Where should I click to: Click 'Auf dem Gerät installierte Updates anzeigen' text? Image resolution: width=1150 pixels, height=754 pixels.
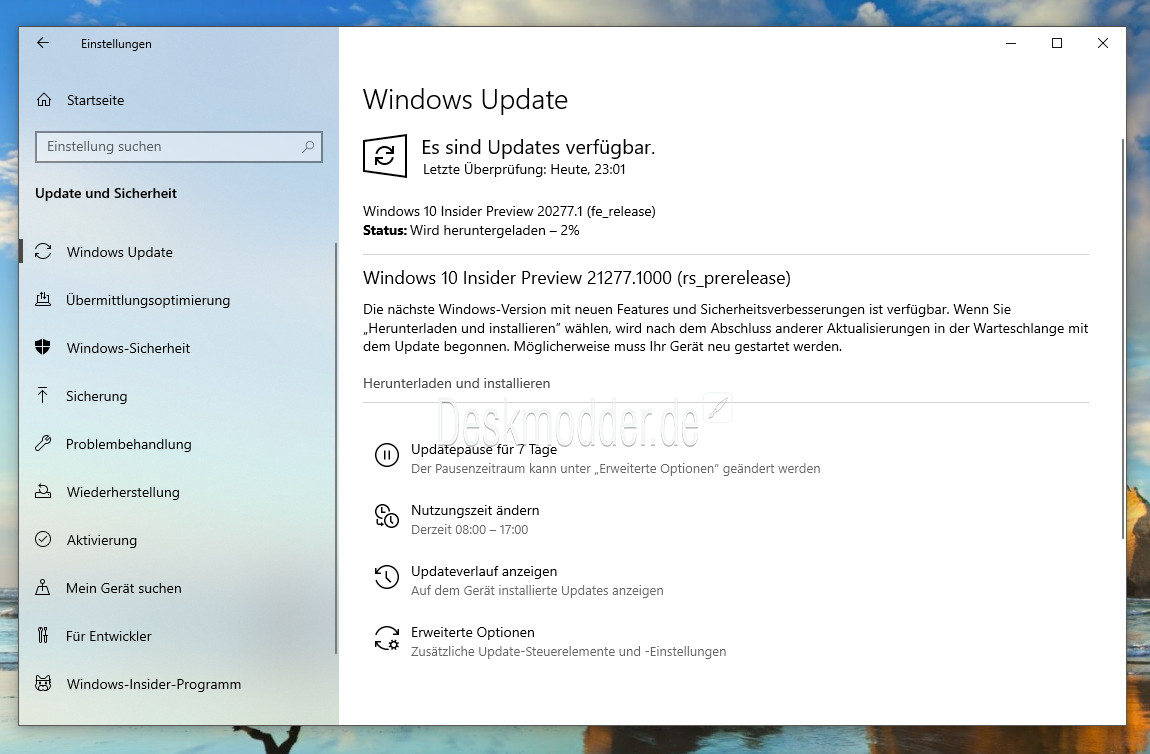[537, 590]
